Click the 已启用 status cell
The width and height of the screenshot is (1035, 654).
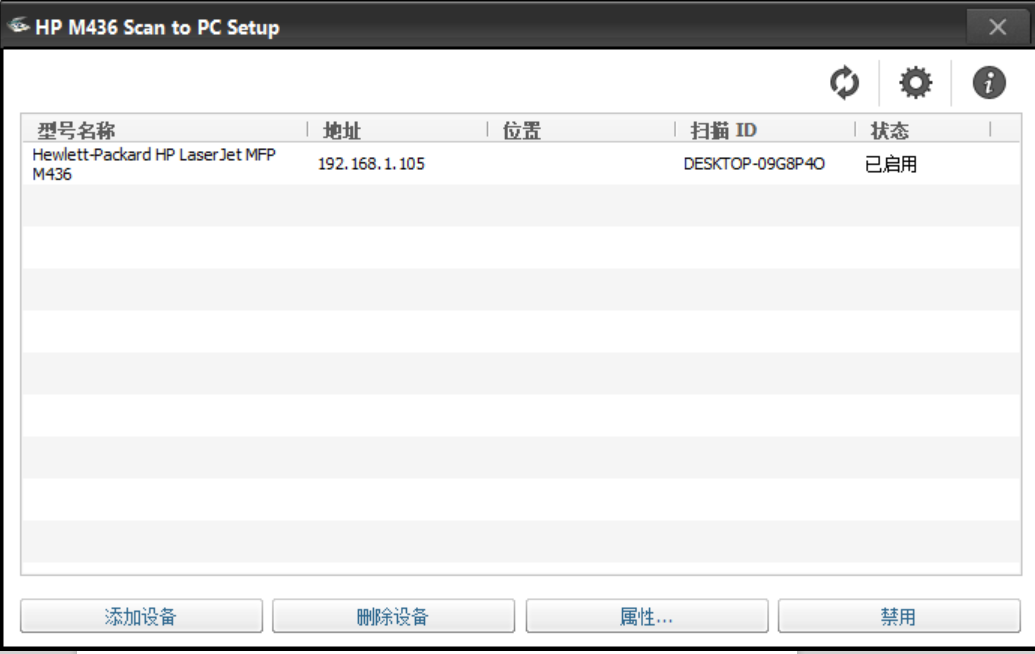tap(891, 164)
